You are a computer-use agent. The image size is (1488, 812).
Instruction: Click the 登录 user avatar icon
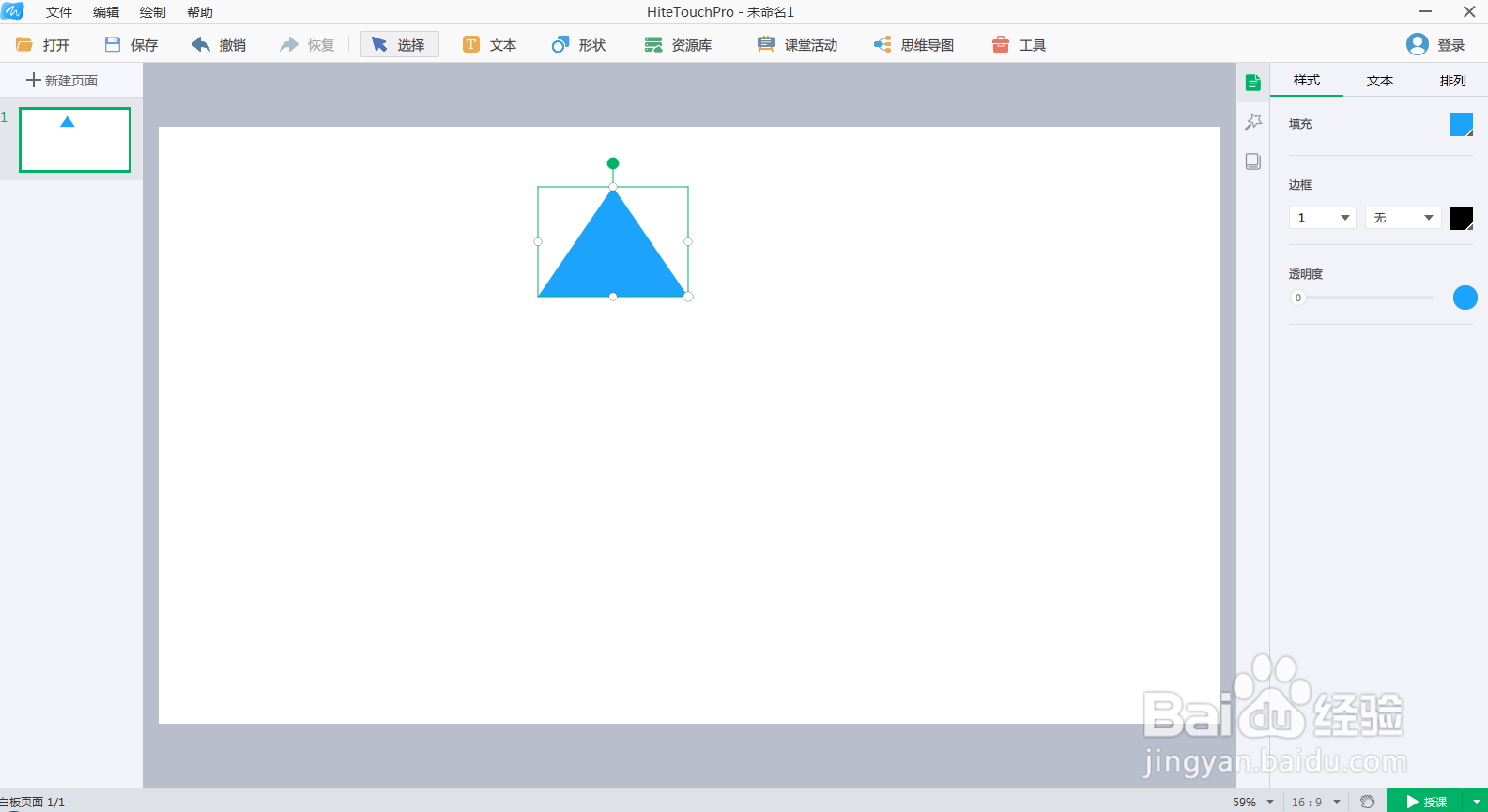click(1418, 44)
